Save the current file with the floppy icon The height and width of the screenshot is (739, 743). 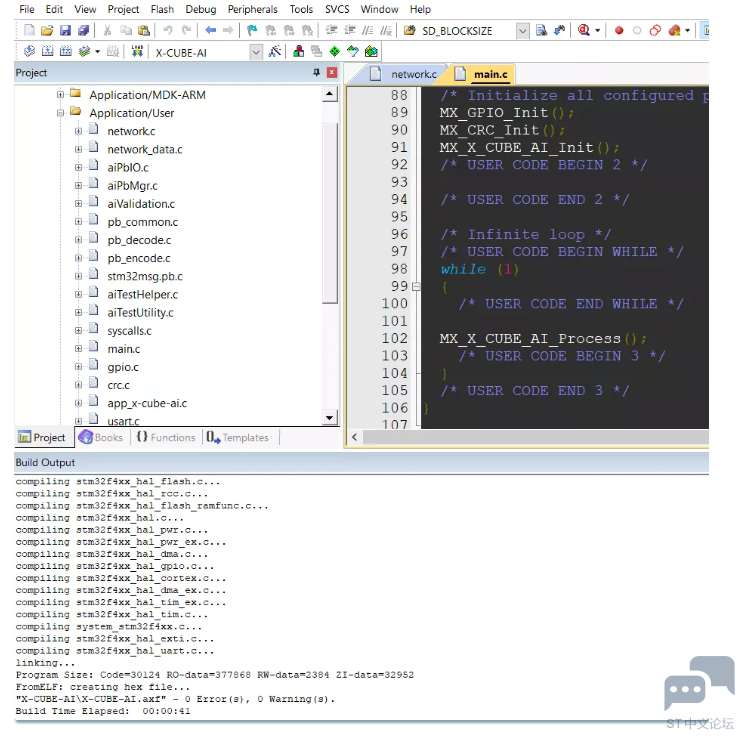click(x=65, y=31)
